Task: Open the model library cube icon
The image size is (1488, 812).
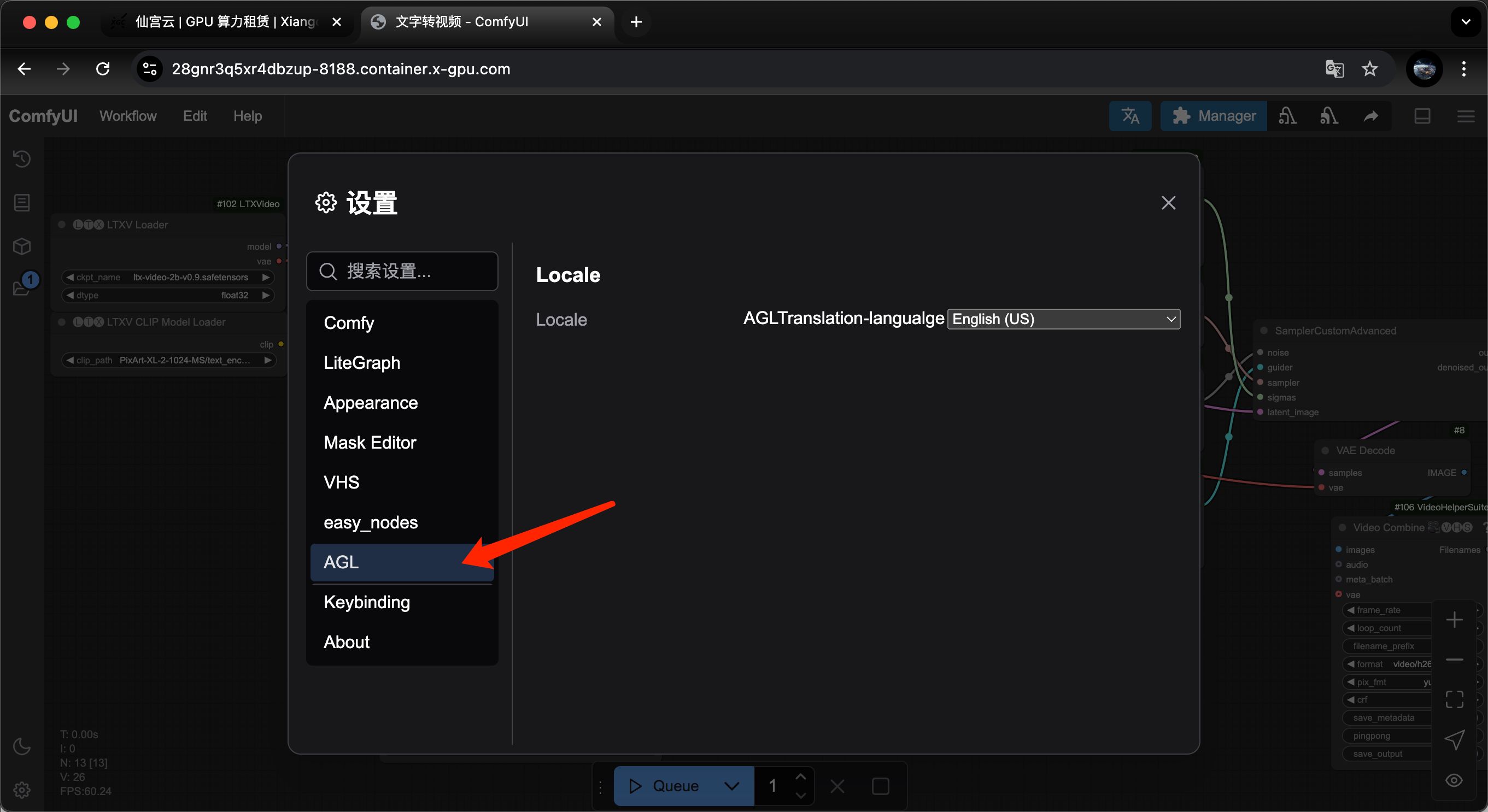Action: click(x=22, y=246)
